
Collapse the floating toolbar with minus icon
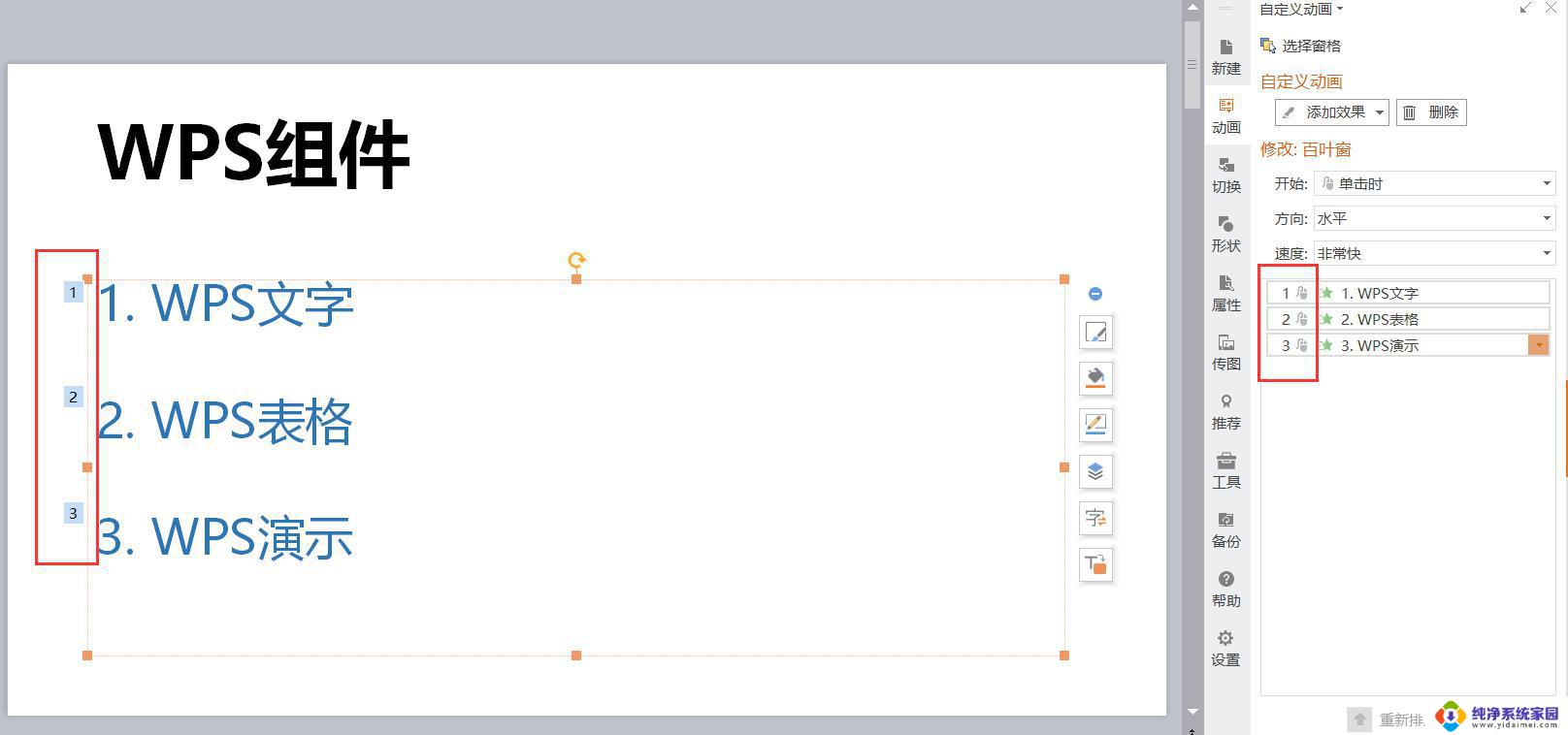click(x=1095, y=294)
